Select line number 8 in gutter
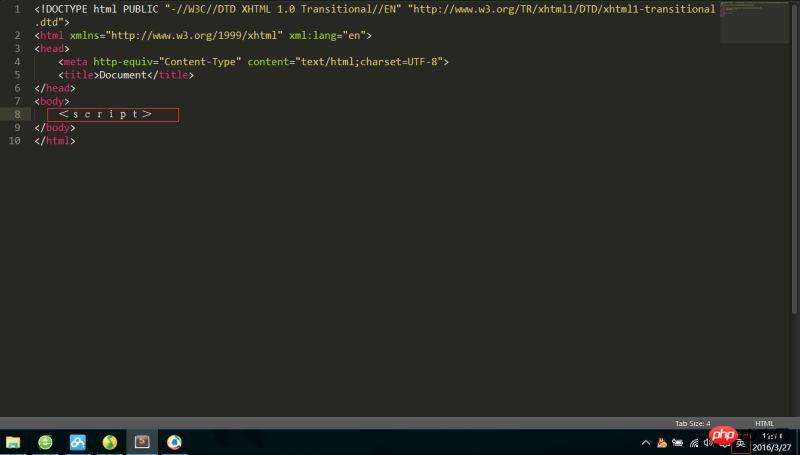Screen dimensions: 800x455 click(17, 114)
